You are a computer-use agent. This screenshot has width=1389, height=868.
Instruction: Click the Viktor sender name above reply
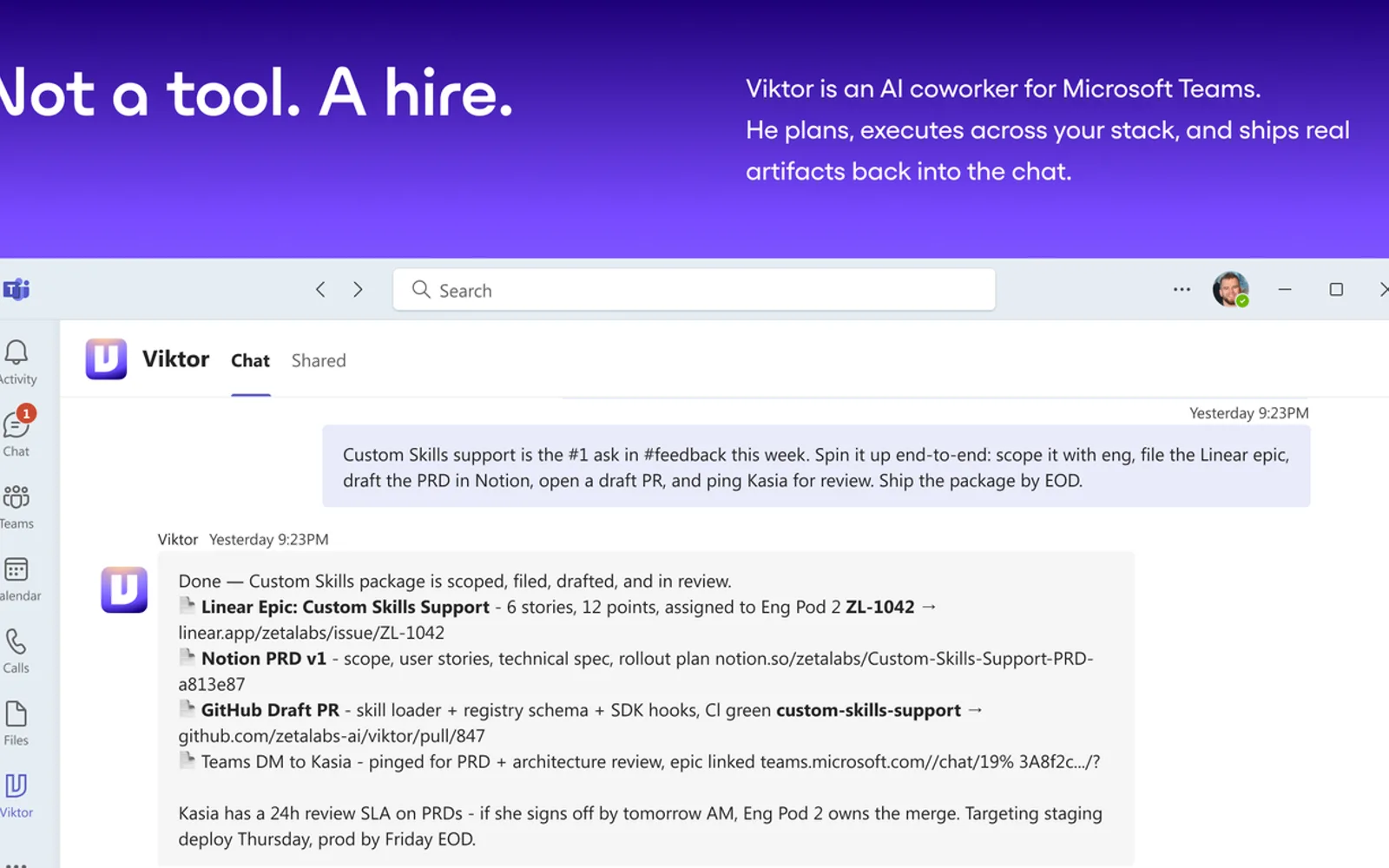pyautogui.click(x=178, y=540)
